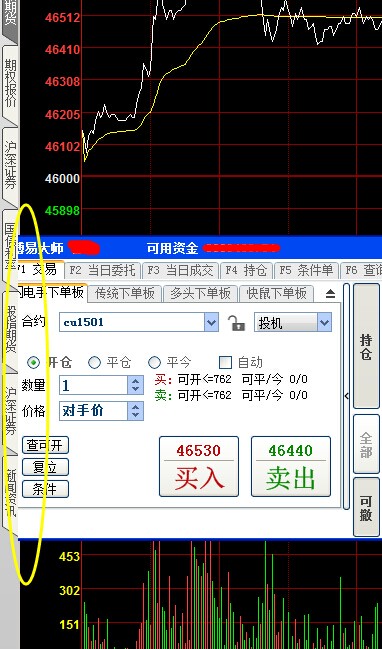Click the 卖出 button at 46440
The height and width of the screenshot is (649, 382).
click(291, 466)
